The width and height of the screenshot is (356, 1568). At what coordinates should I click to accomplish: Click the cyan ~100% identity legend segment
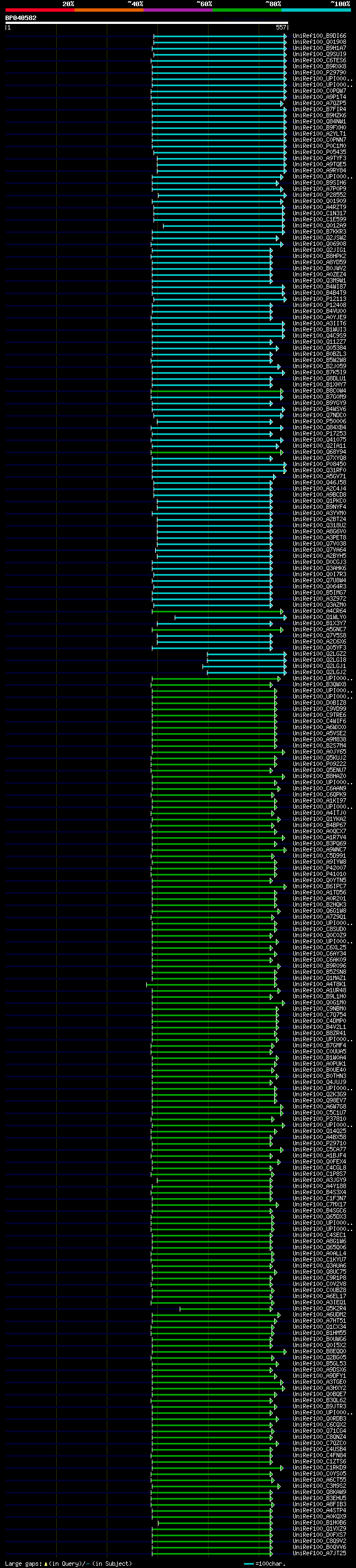[x=316, y=10]
